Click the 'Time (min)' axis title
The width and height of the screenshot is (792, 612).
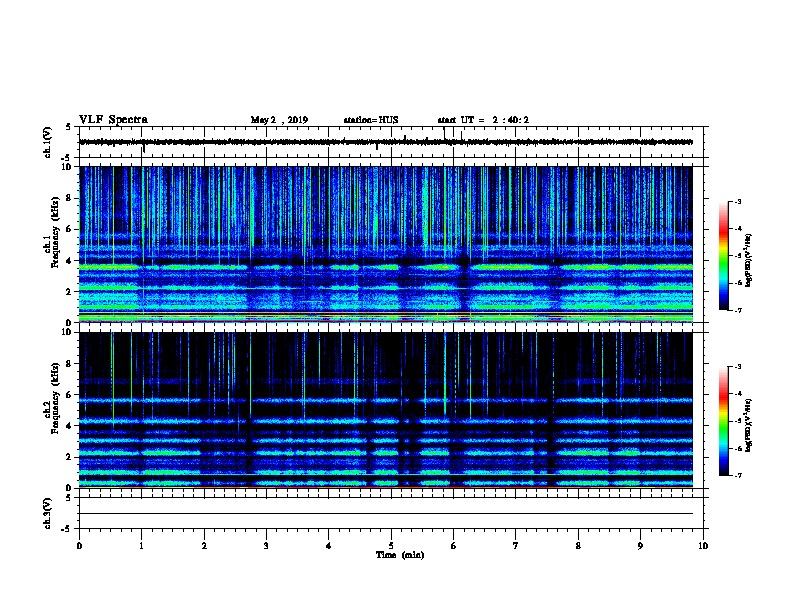400,555
